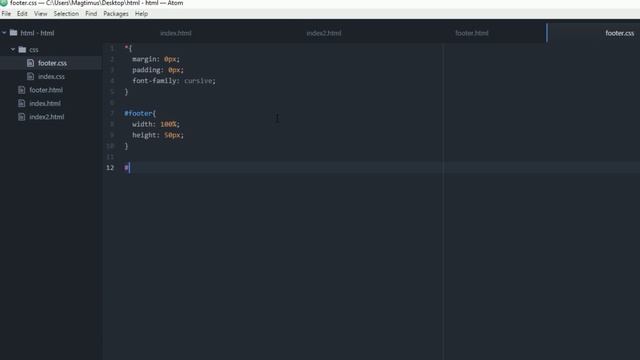Select the css folder label
This screenshot has width=640, height=360.
34,50
